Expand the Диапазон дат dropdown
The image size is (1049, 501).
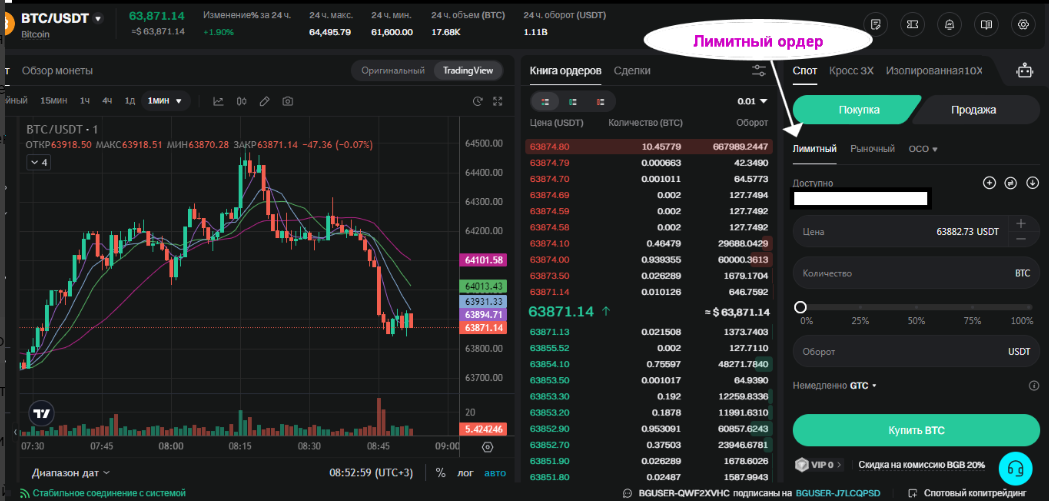point(71,472)
